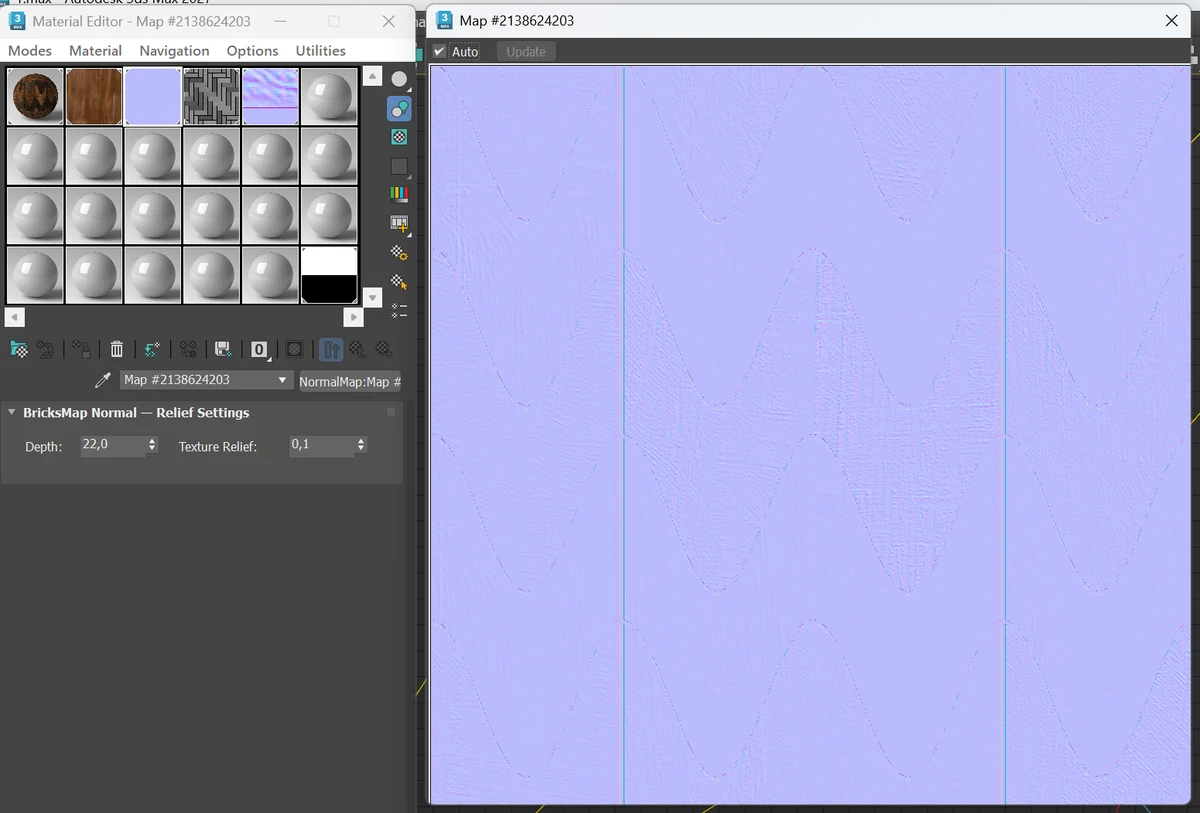The height and width of the screenshot is (813, 1200).
Task: Click sample slots scroll down arrow
Action: tap(373, 297)
